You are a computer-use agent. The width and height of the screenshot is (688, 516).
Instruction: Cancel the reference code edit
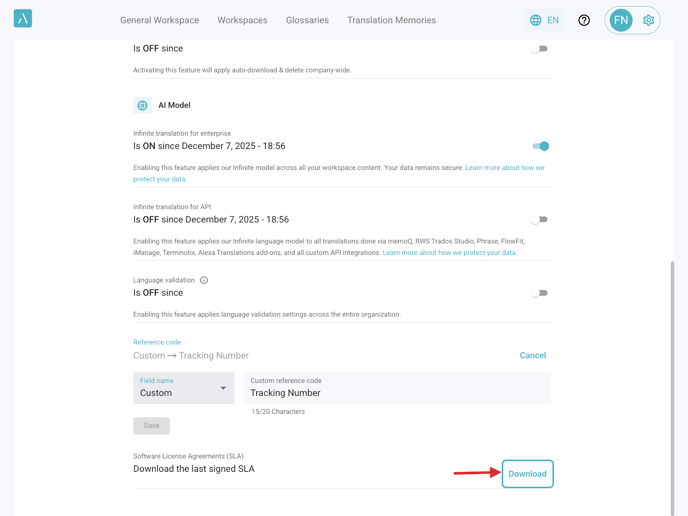tap(532, 355)
